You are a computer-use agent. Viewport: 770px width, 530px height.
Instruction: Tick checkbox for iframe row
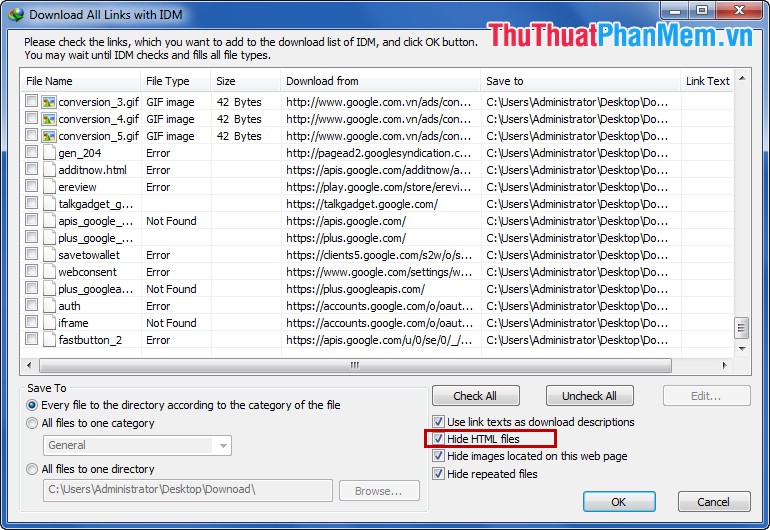pyautogui.click(x=31, y=322)
